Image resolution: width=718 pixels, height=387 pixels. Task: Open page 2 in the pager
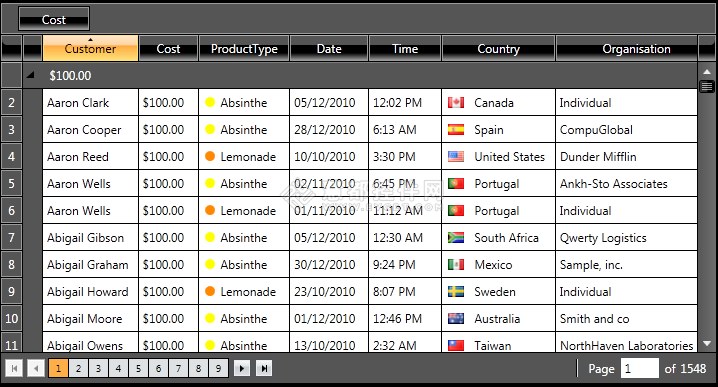(78, 368)
